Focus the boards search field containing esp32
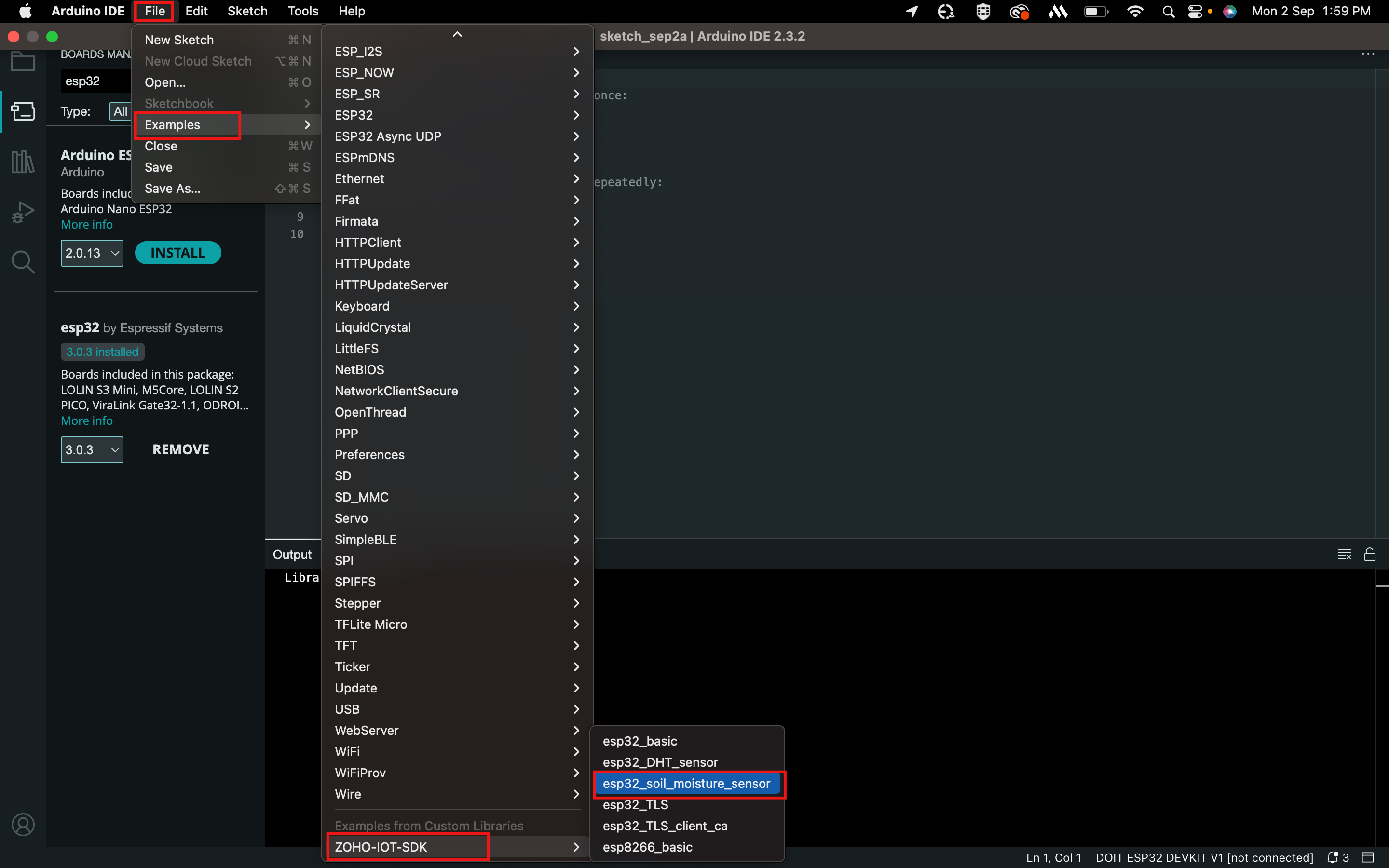1389x868 pixels. click(96, 81)
